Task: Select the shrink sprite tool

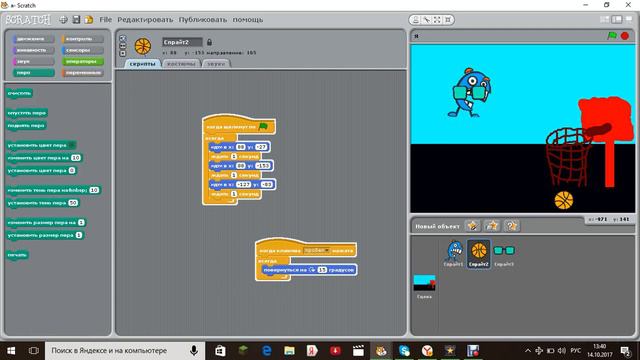Action: coord(448,20)
